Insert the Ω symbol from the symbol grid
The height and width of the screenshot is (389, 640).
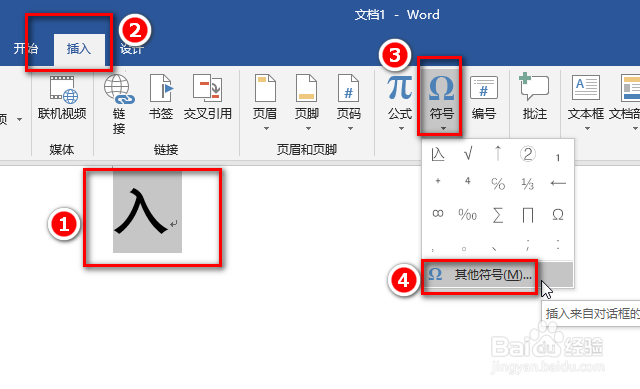[x=558, y=215]
